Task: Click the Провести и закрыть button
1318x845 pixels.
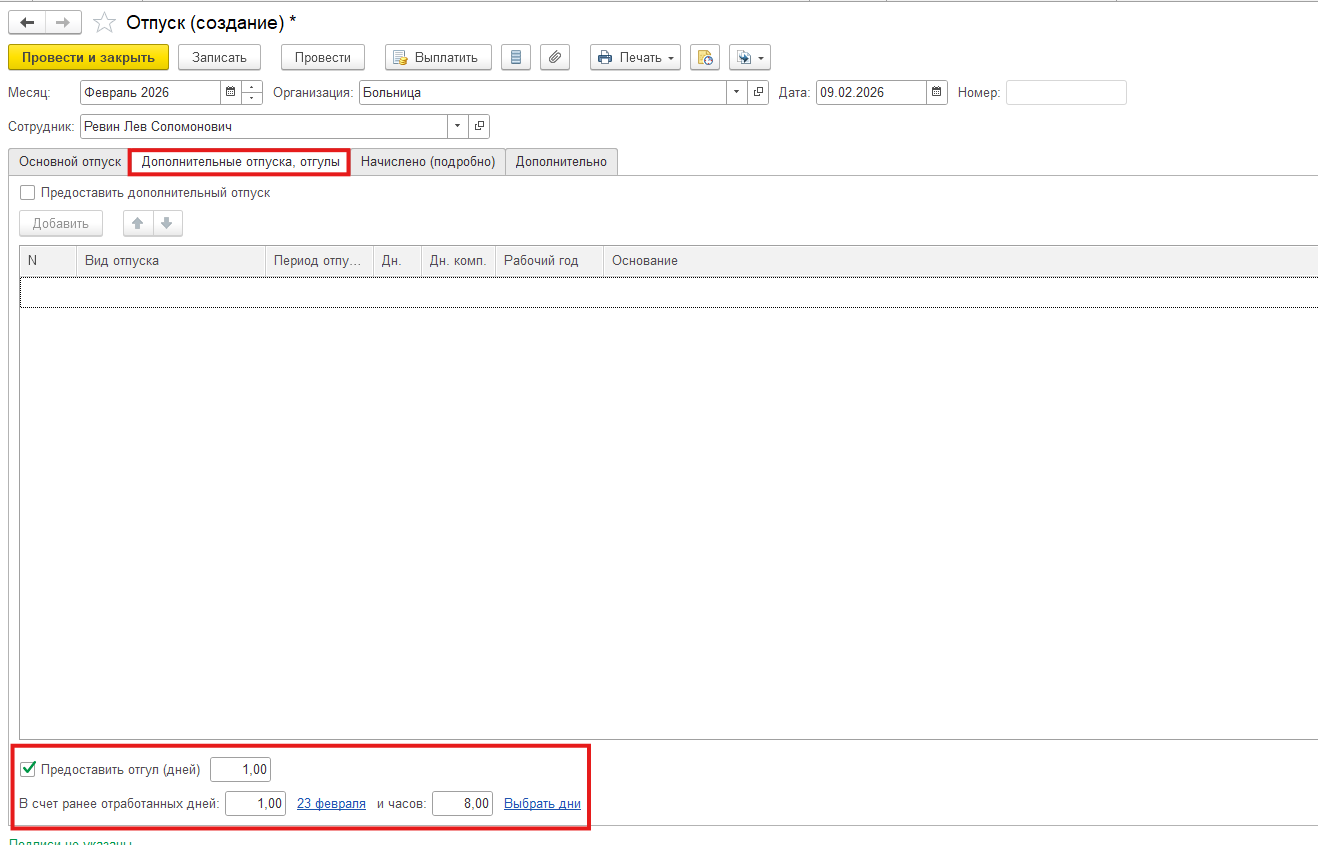Action: click(x=88, y=57)
